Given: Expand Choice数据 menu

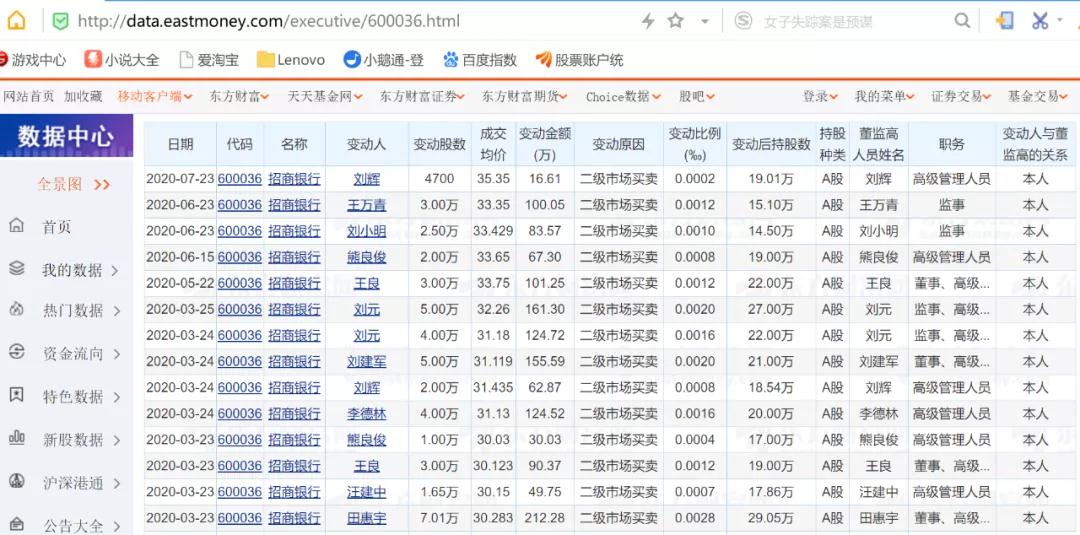Looking at the screenshot, I should pyautogui.click(x=623, y=96).
